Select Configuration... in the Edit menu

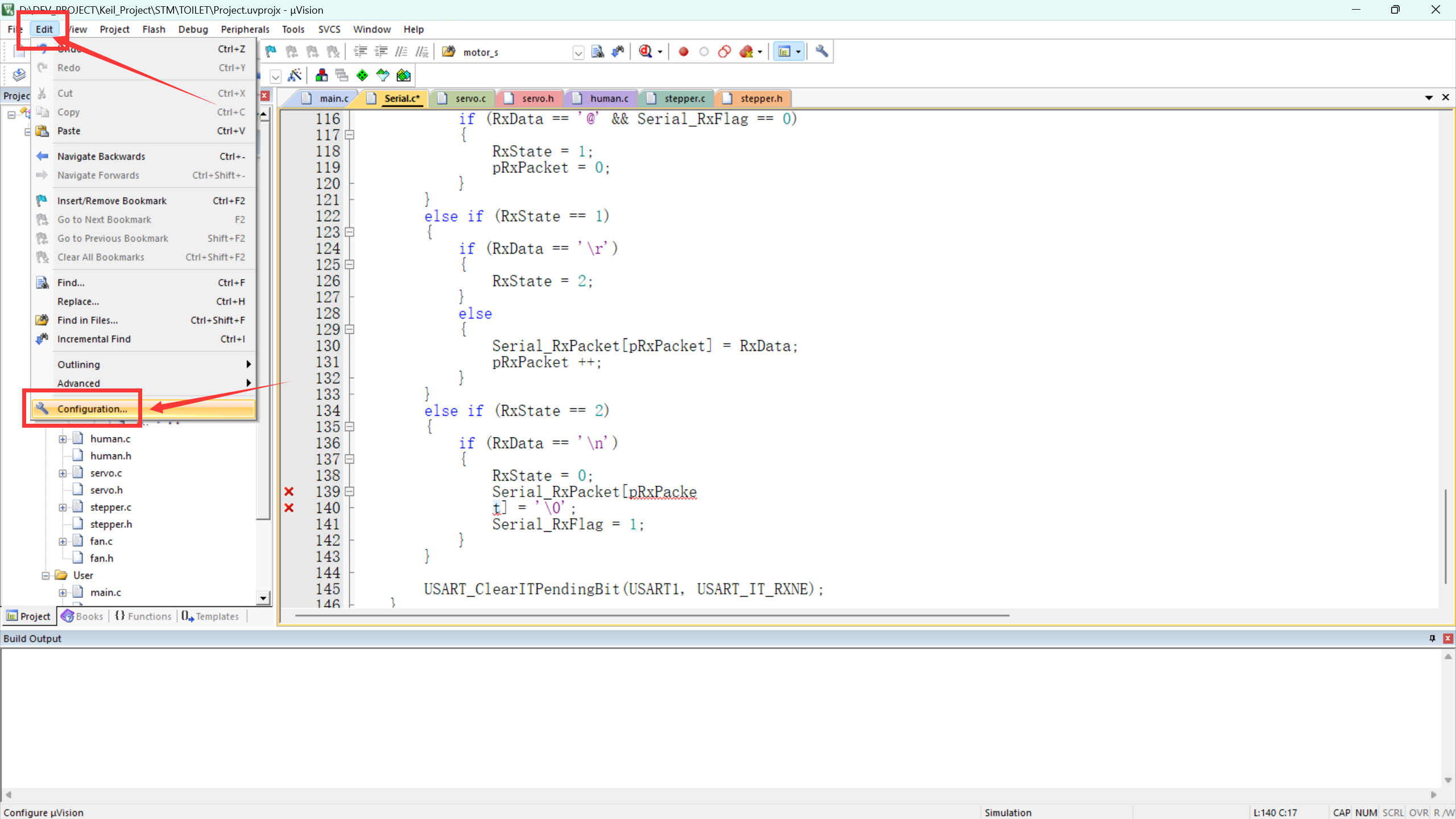[x=92, y=409]
